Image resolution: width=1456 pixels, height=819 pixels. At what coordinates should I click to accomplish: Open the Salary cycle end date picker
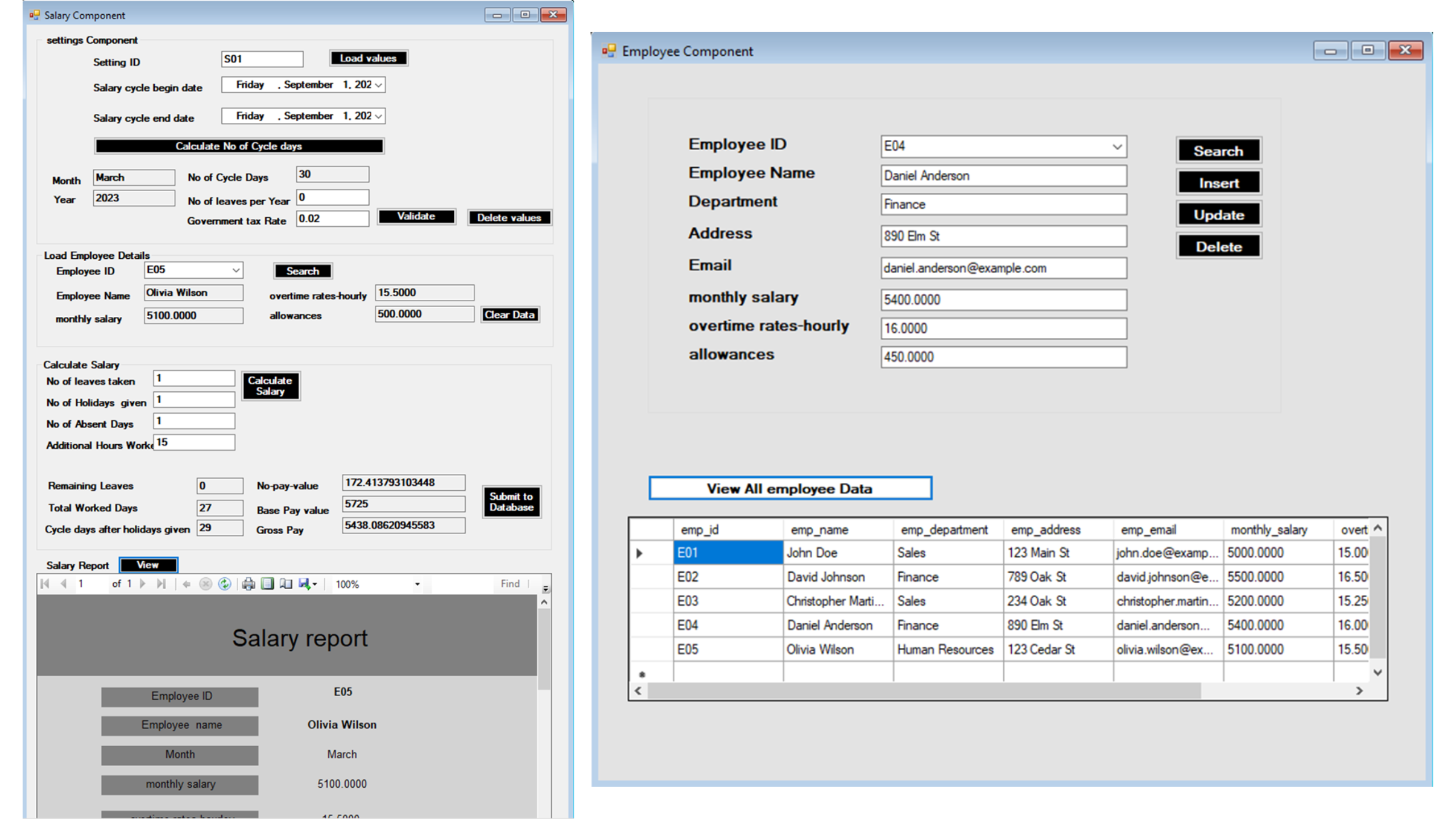point(379,116)
